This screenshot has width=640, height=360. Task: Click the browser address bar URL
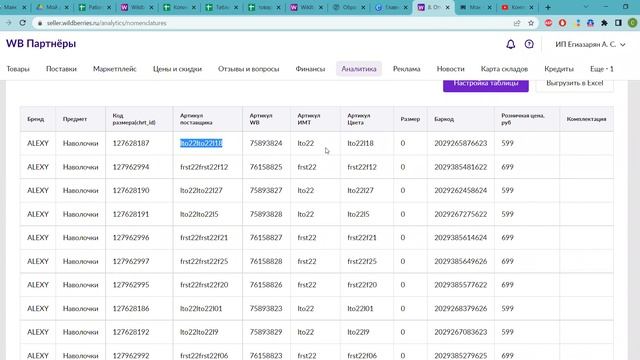[107, 23]
